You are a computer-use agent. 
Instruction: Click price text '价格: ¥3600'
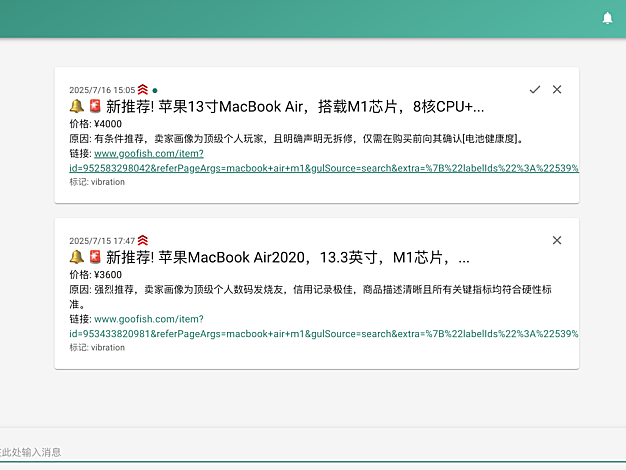coord(95,275)
